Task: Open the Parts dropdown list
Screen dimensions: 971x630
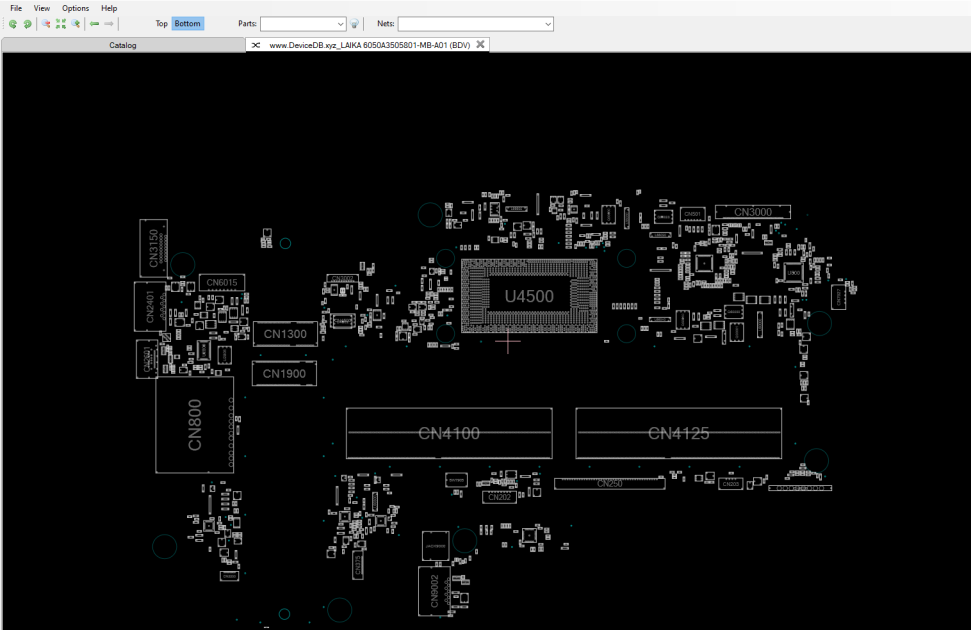Action: [x=303, y=24]
